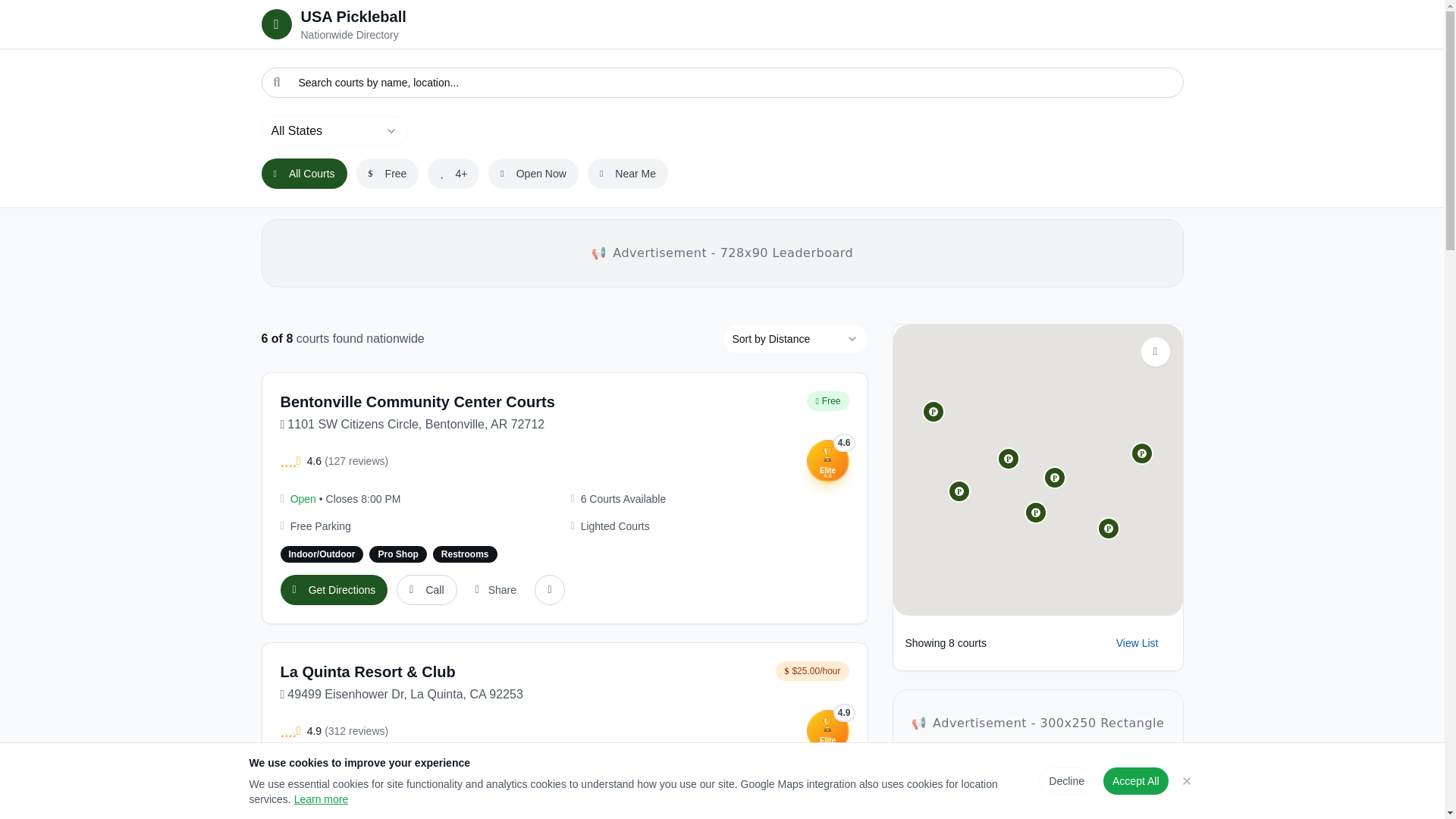Screen dimensions: 1456x819
Task: Click the USA Pickleball logo icon
Action: click(x=276, y=24)
